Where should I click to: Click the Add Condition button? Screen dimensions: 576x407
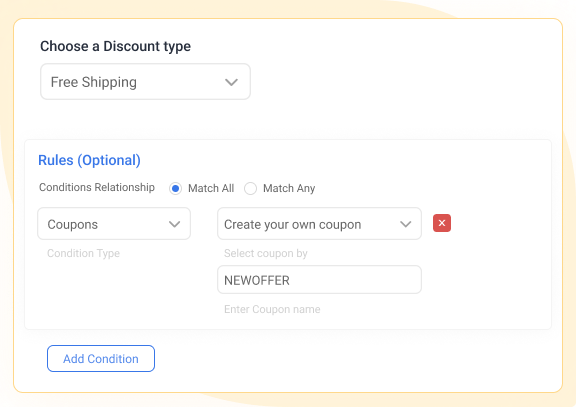click(x=101, y=359)
